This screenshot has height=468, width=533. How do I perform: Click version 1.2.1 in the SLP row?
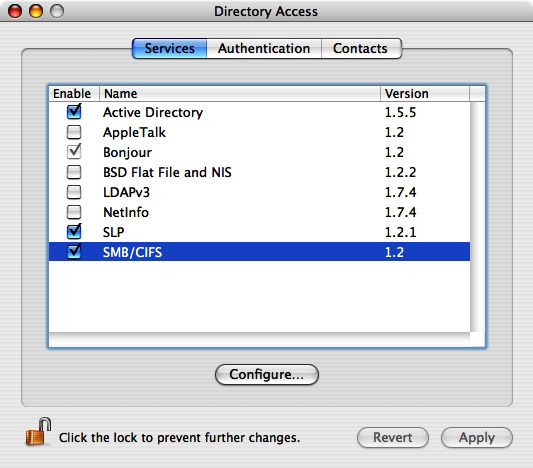coord(400,232)
